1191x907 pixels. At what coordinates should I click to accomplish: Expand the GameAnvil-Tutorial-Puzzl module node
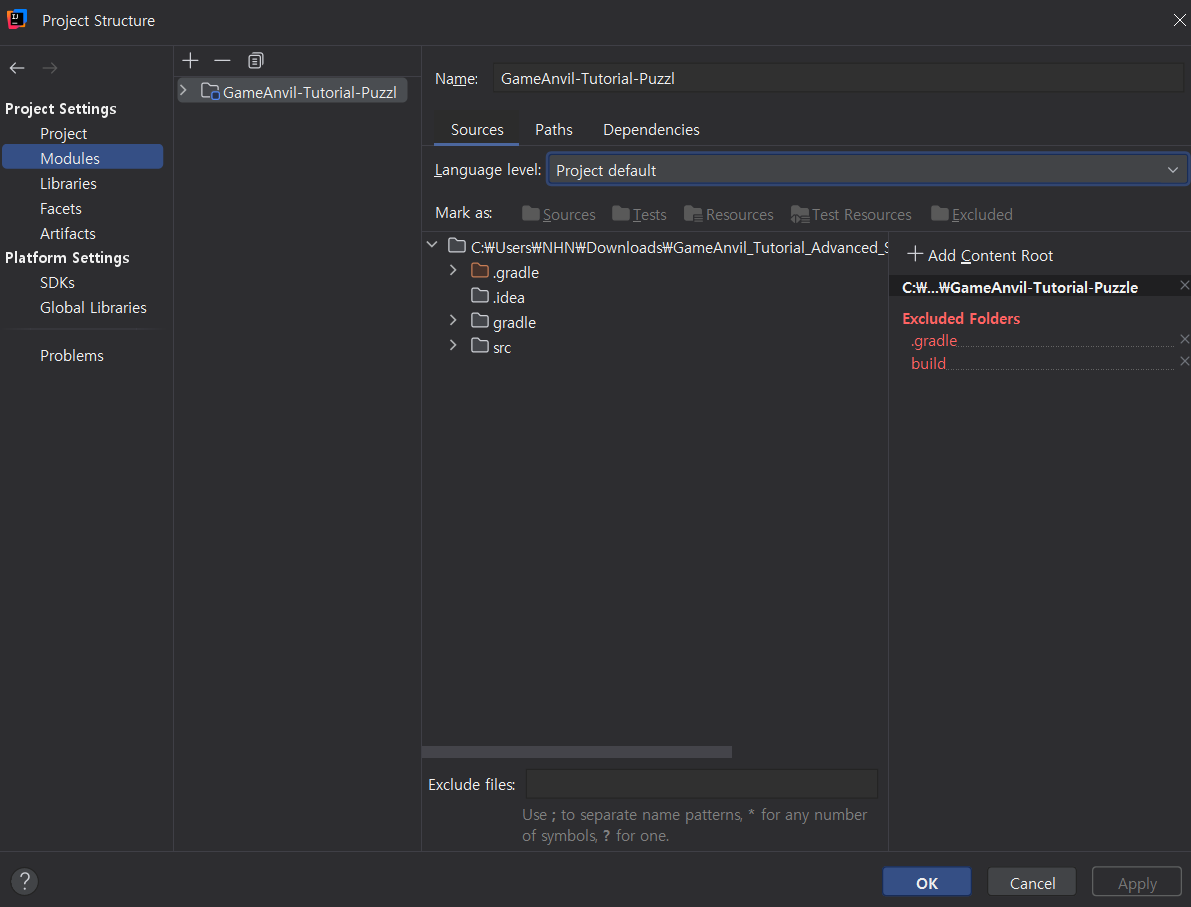183,91
